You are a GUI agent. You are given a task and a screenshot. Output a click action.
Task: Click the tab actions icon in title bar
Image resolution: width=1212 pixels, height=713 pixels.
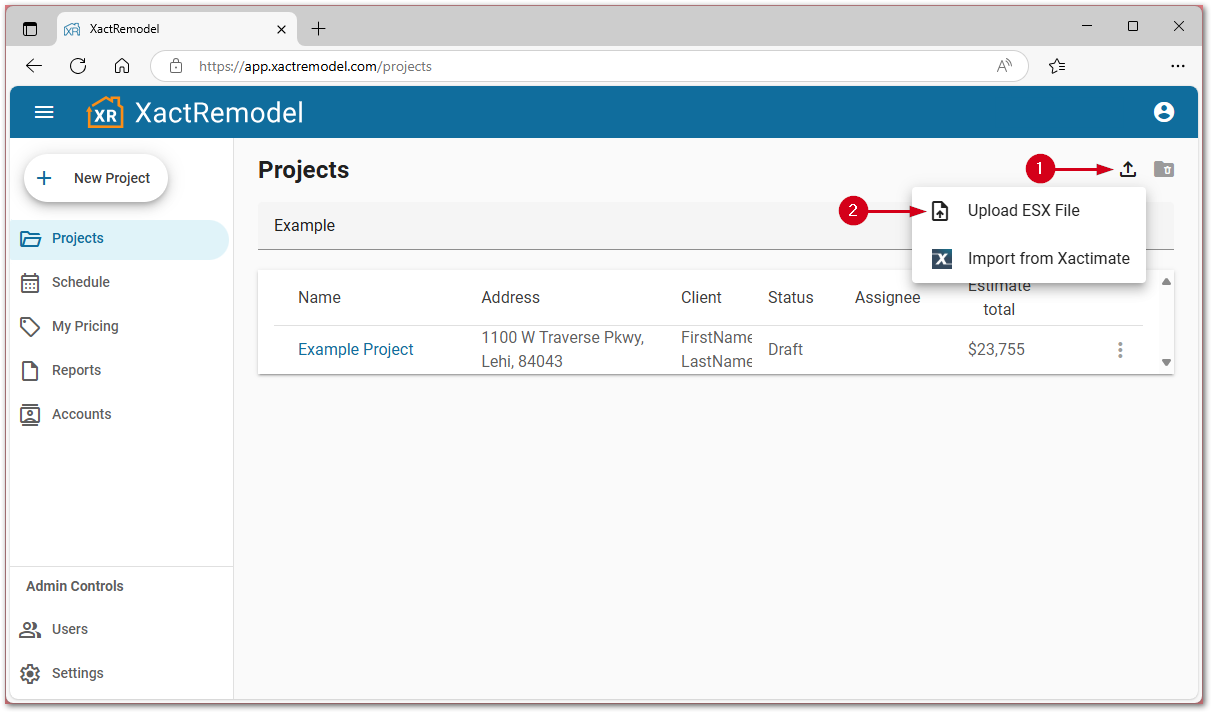30,29
